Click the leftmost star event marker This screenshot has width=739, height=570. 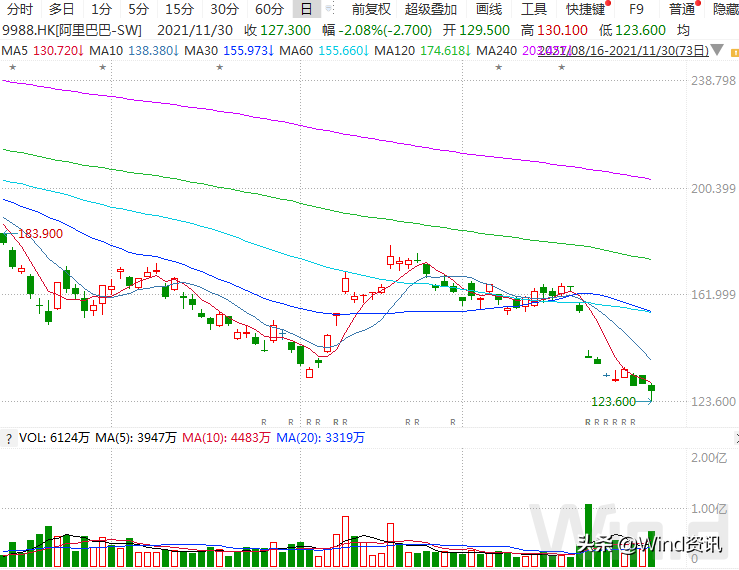click(x=13, y=67)
